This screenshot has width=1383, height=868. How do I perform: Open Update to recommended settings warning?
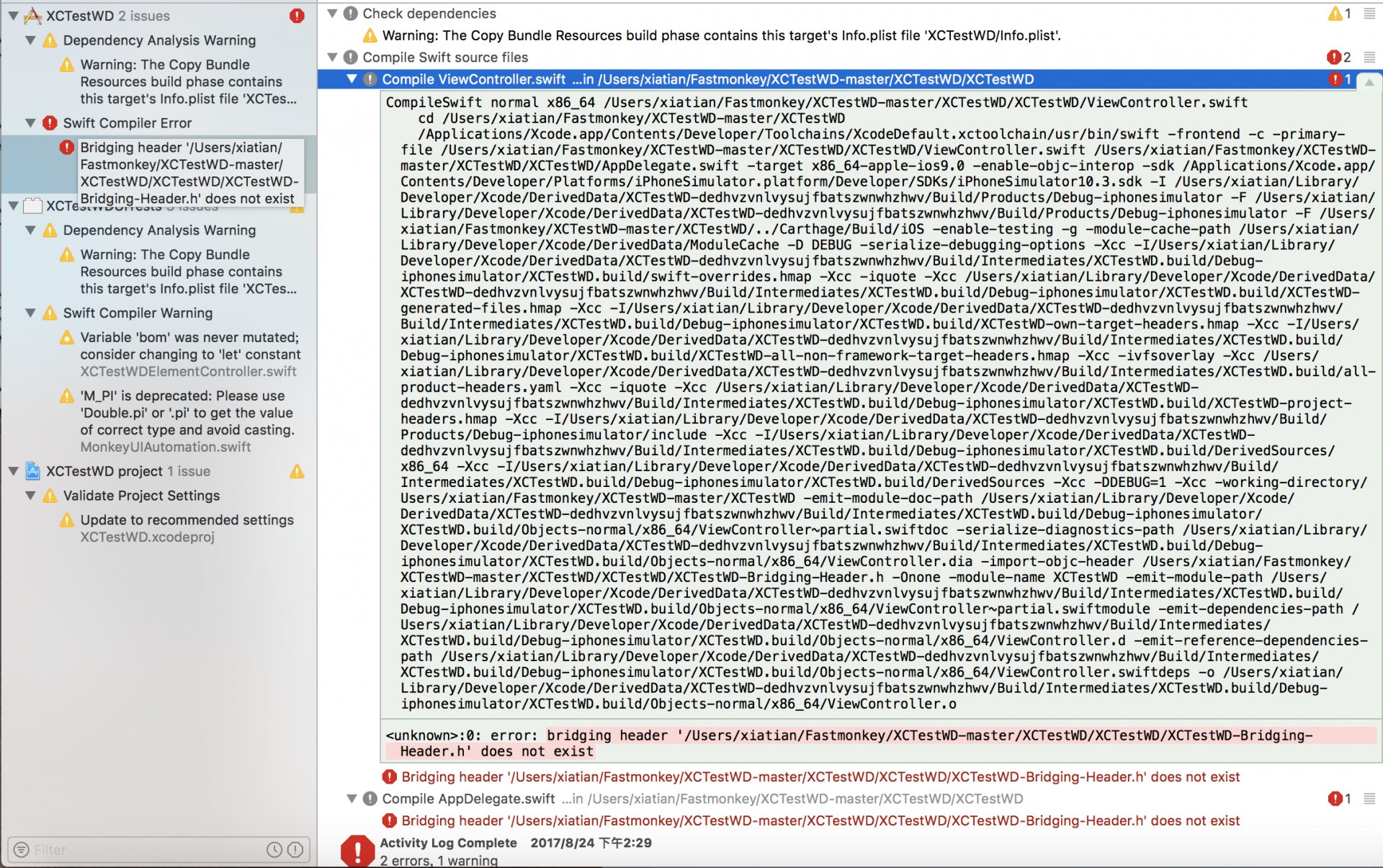pyautogui.click(x=187, y=520)
